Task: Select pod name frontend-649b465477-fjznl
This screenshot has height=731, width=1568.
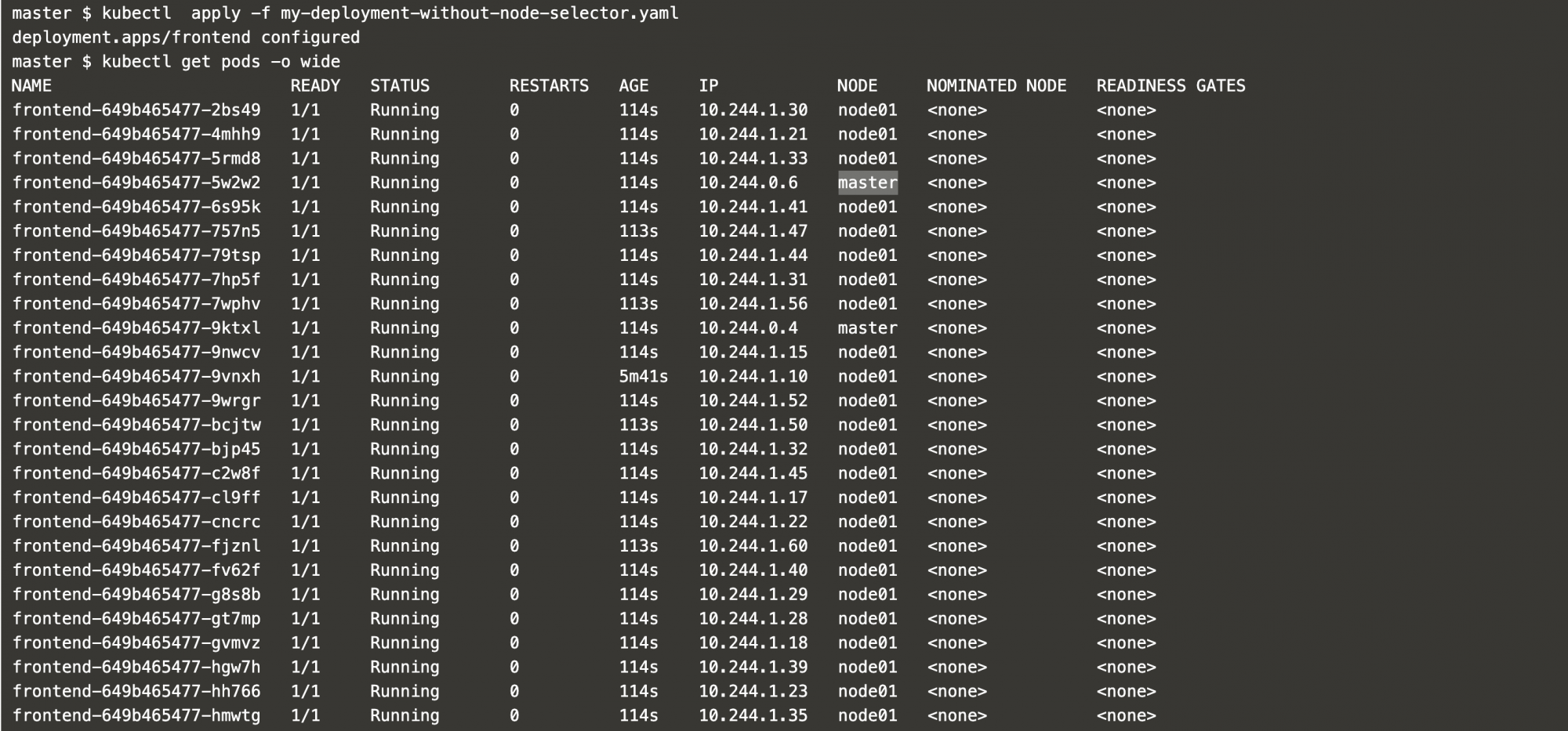Action: (136, 546)
